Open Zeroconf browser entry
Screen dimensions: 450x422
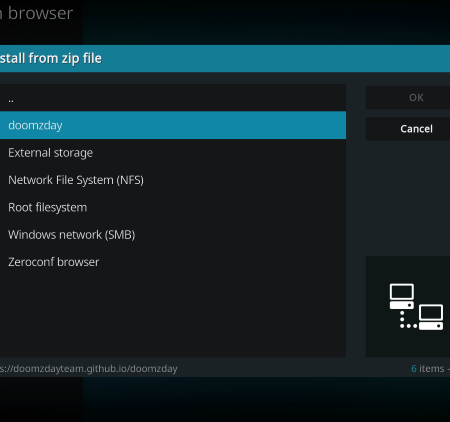[173, 262]
